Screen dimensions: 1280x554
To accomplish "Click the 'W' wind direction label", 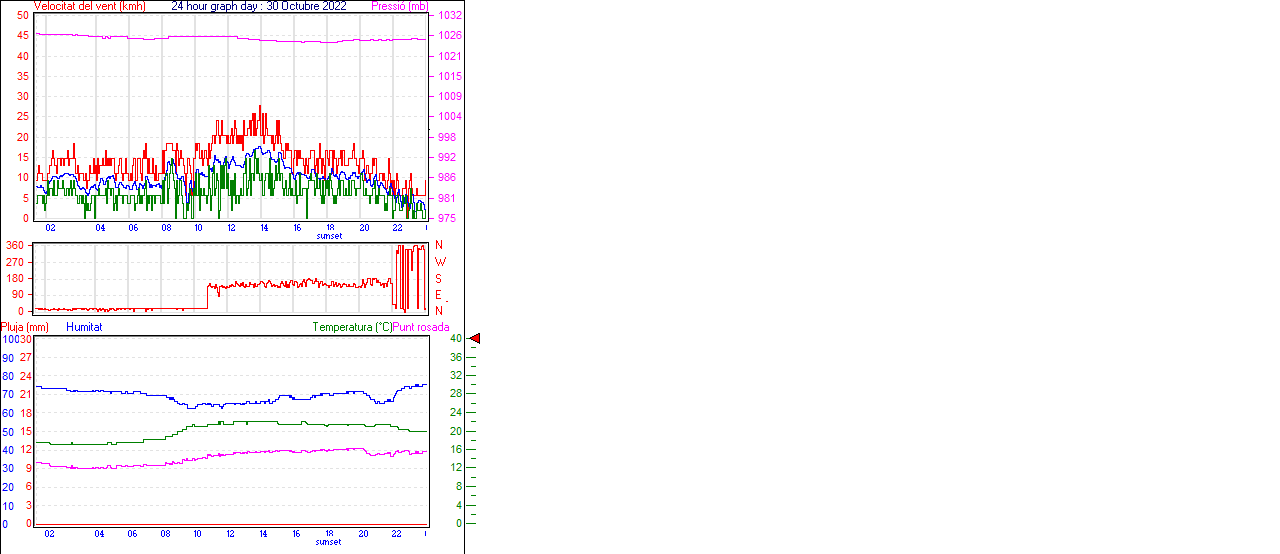I will tap(440, 262).
